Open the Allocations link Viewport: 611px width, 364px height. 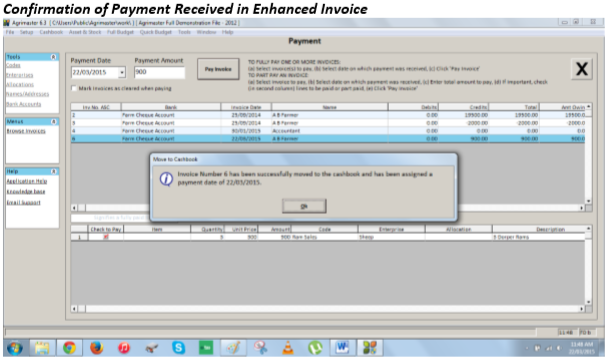point(20,84)
